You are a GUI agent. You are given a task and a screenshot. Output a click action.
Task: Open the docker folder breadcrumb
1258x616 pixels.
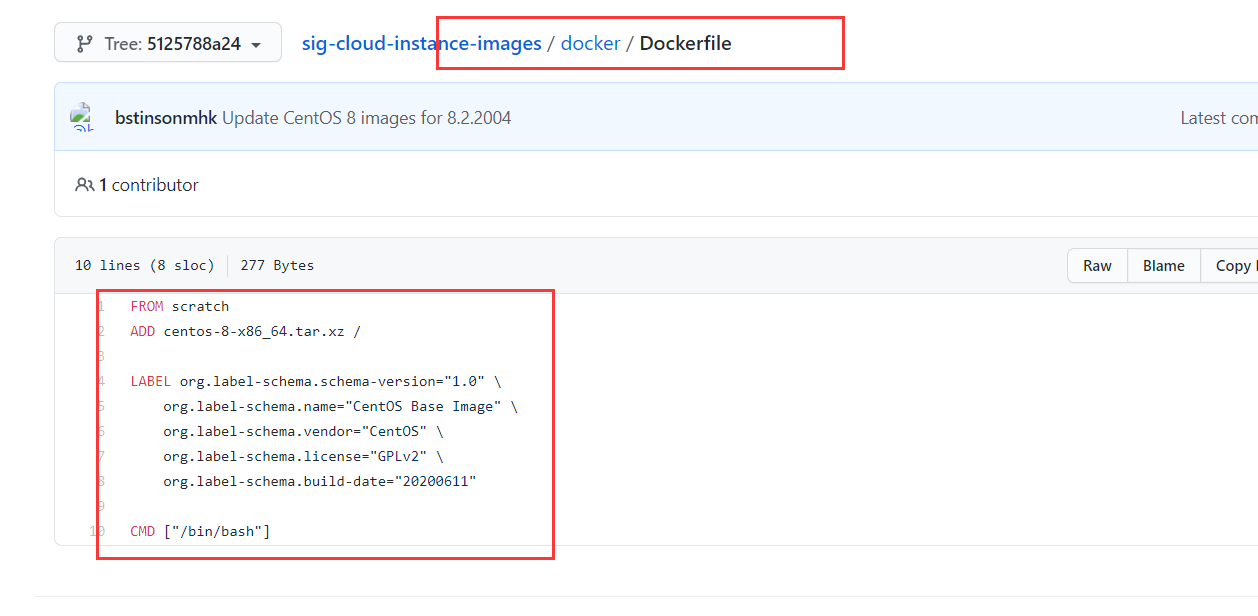(590, 43)
